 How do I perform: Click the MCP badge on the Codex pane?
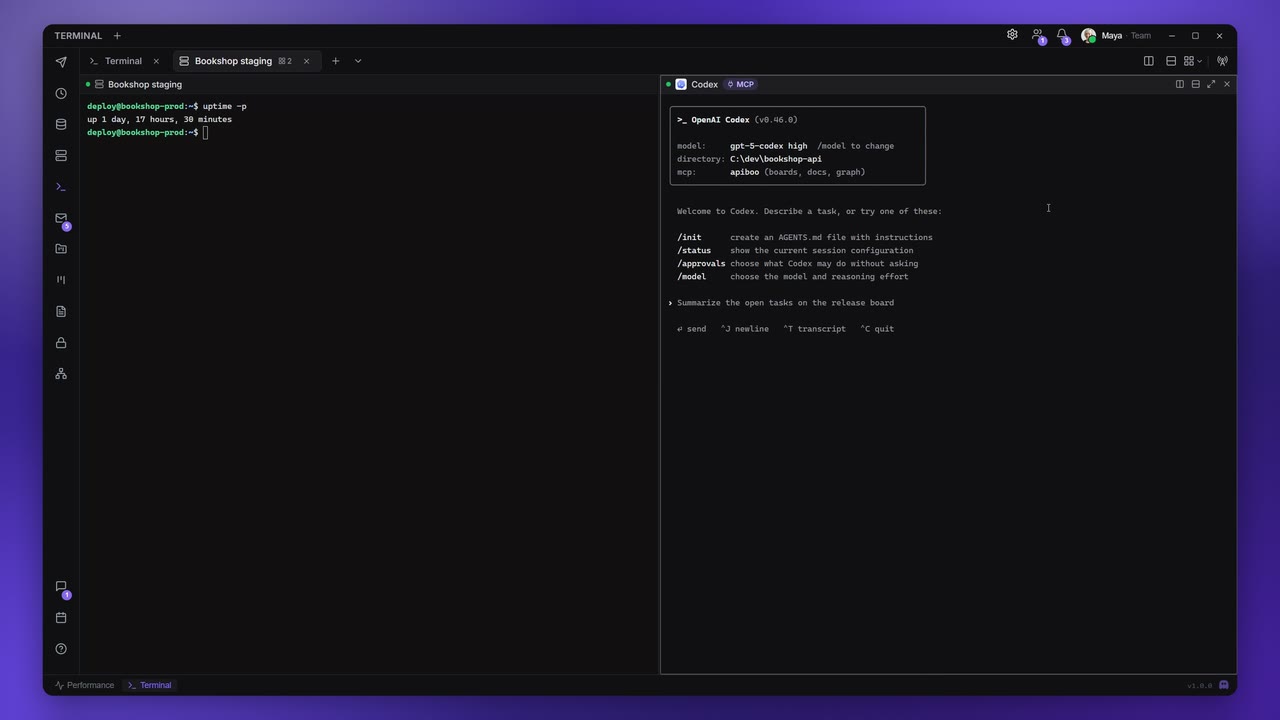tap(741, 84)
